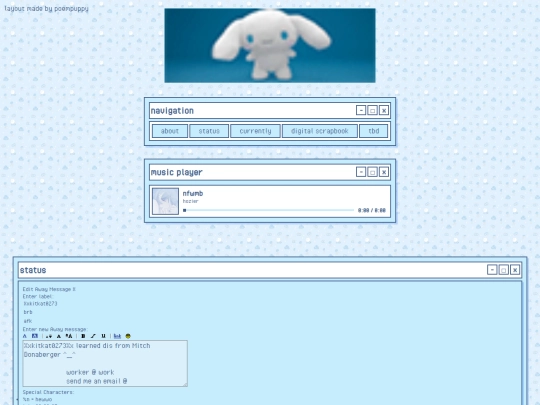Screen dimensions: 540x405
Task: Click the Enter new Away message: label
Action: pyautogui.click(x=55, y=329)
